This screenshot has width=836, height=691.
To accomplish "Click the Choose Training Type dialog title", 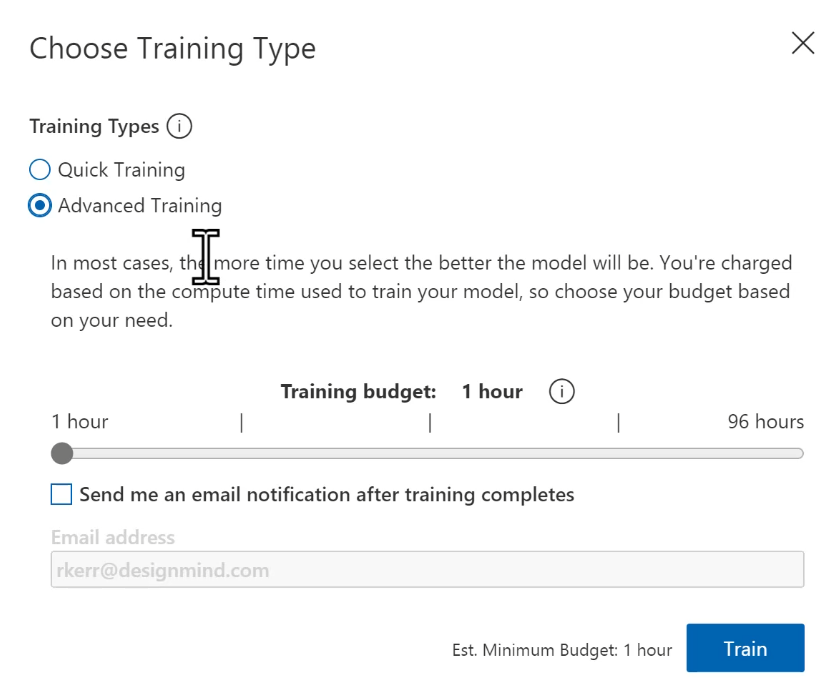I will [172, 48].
